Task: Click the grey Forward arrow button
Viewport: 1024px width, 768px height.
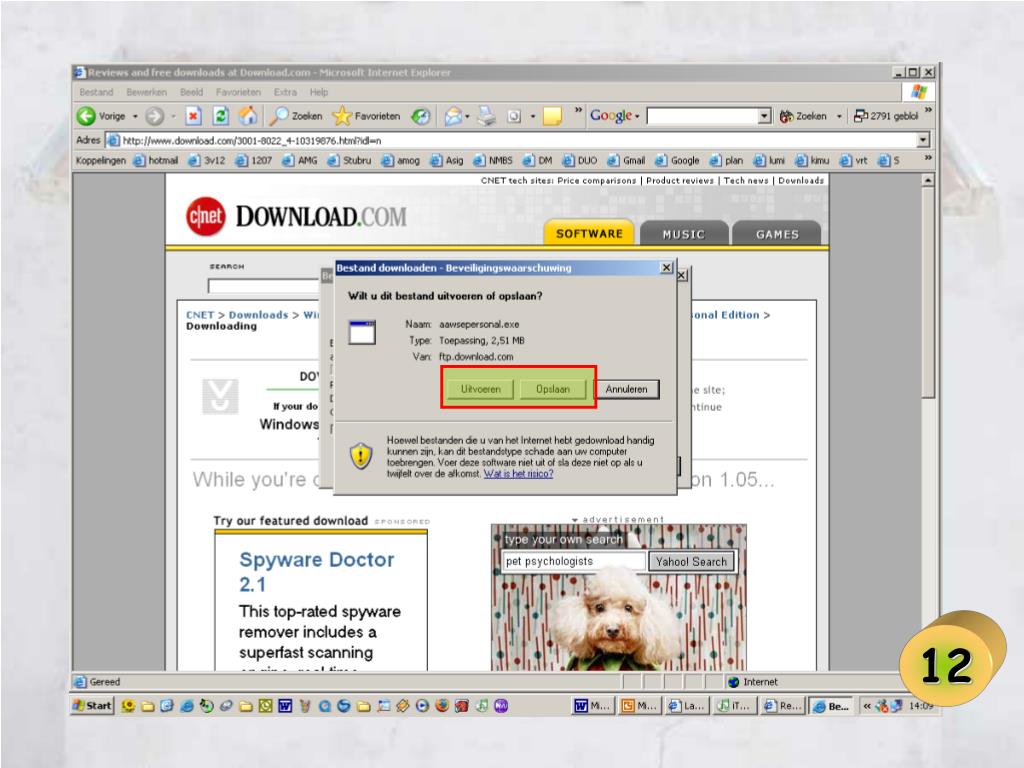Action: [155, 116]
